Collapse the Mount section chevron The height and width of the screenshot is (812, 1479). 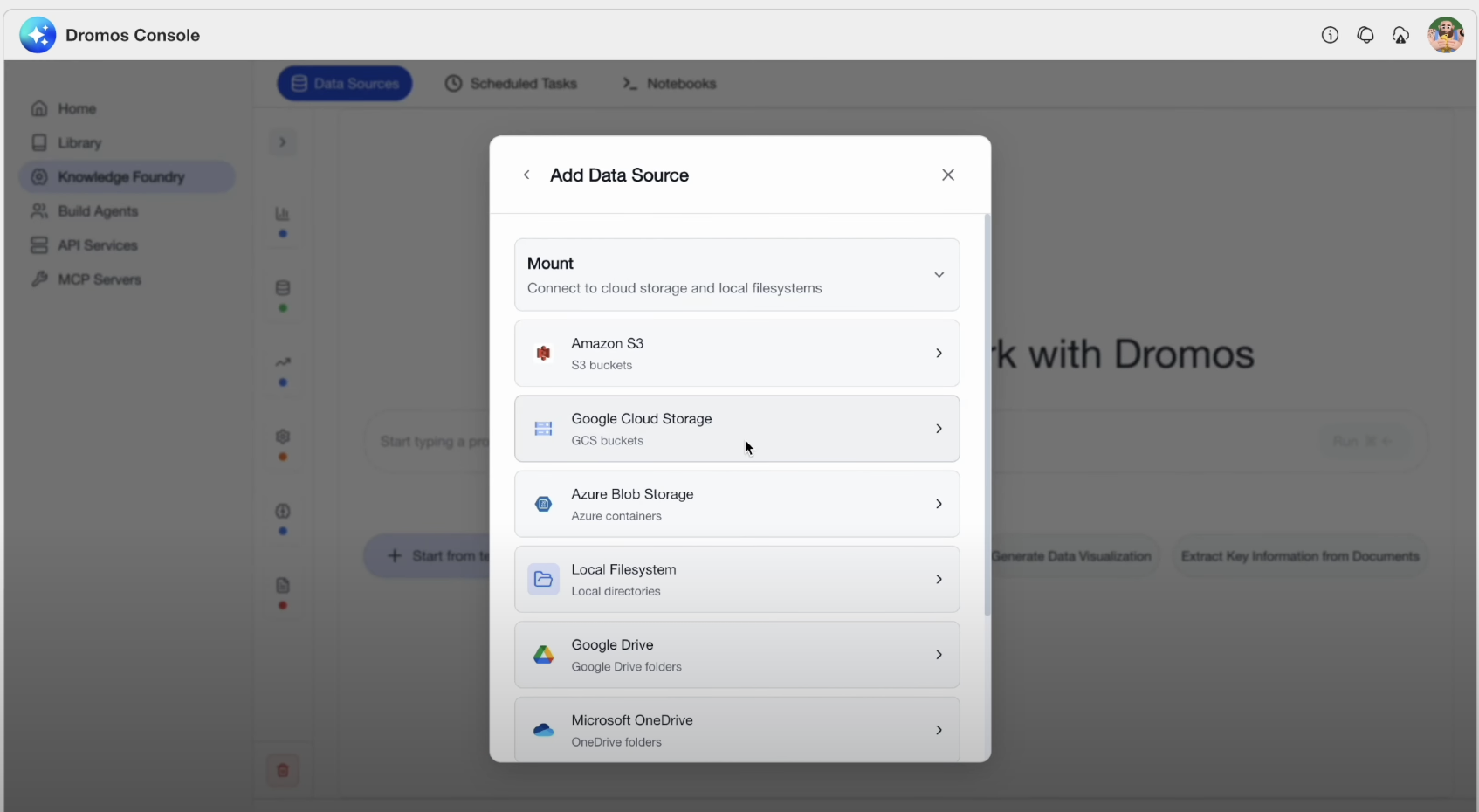[x=939, y=275]
